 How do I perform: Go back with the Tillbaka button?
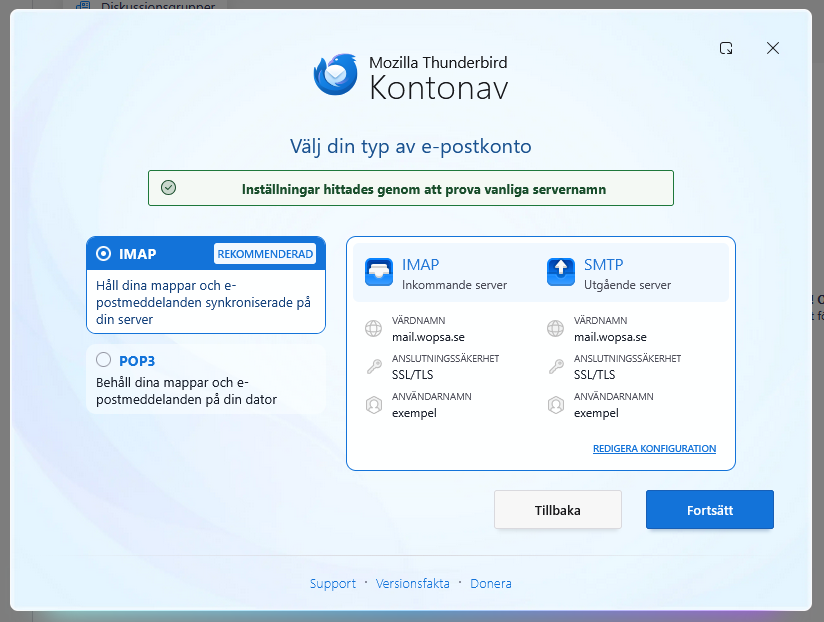[558, 510]
